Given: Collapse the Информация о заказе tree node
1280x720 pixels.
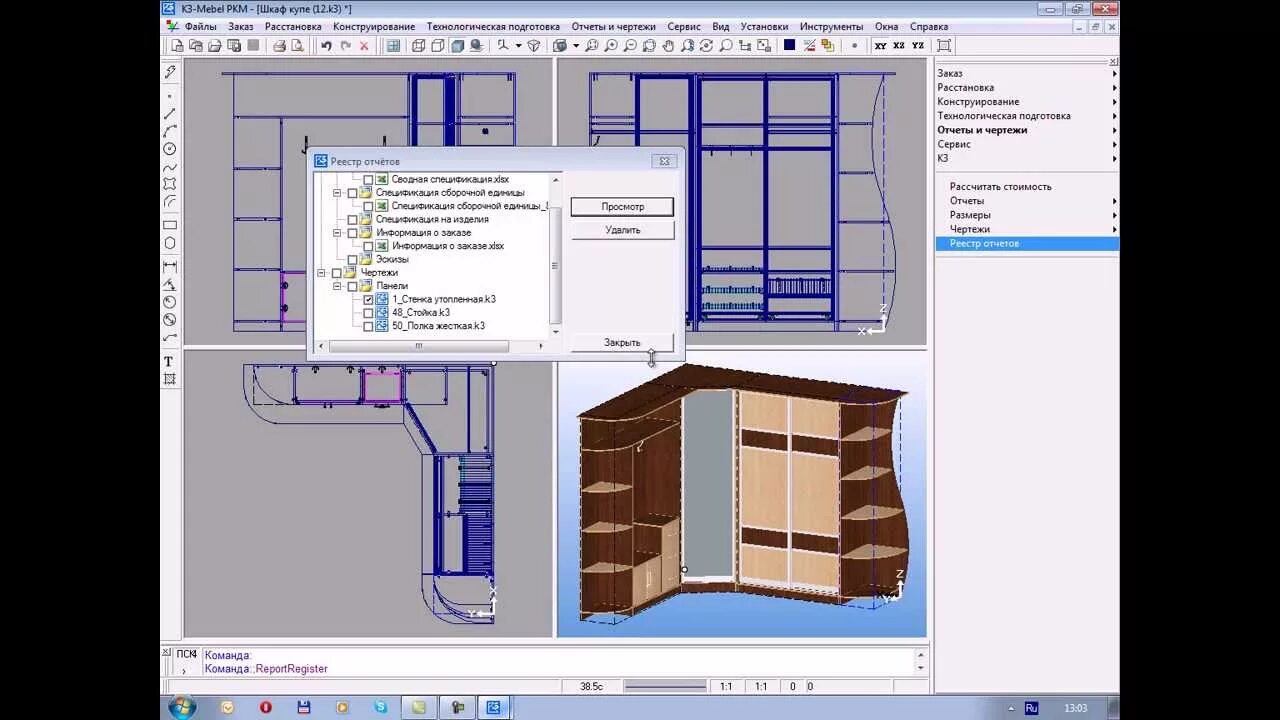Looking at the screenshot, I should coord(338,233).
